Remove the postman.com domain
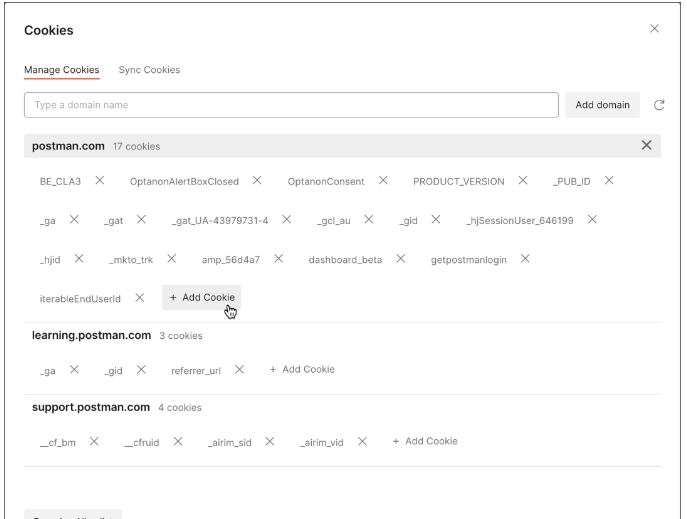Image resolution: width=687 pixels, height=519 pixels. (x=646, y=146)
